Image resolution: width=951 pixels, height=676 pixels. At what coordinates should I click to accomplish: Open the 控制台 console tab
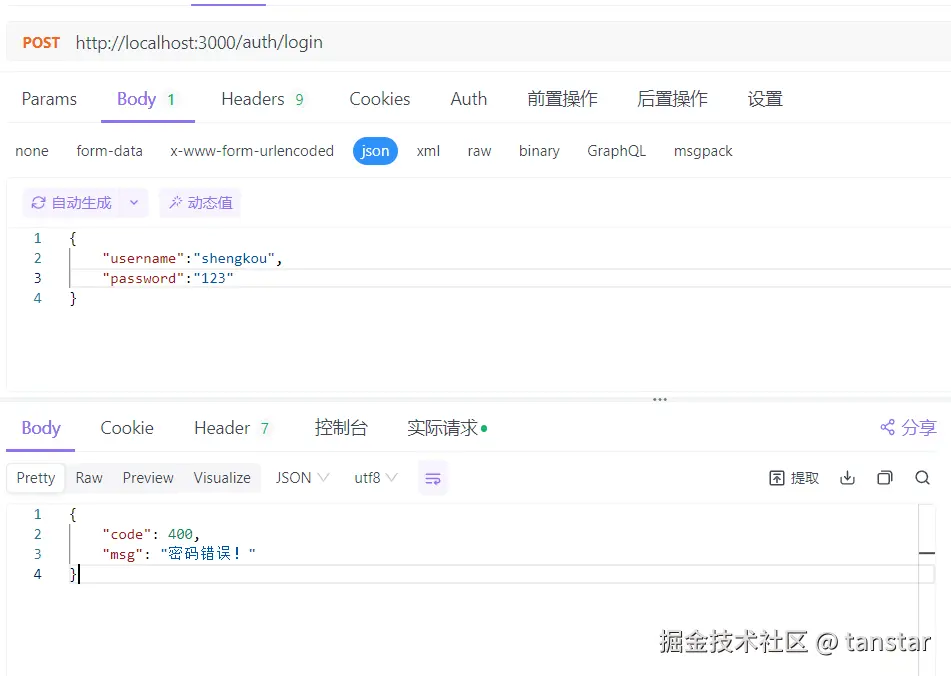(x=341, y=428)
